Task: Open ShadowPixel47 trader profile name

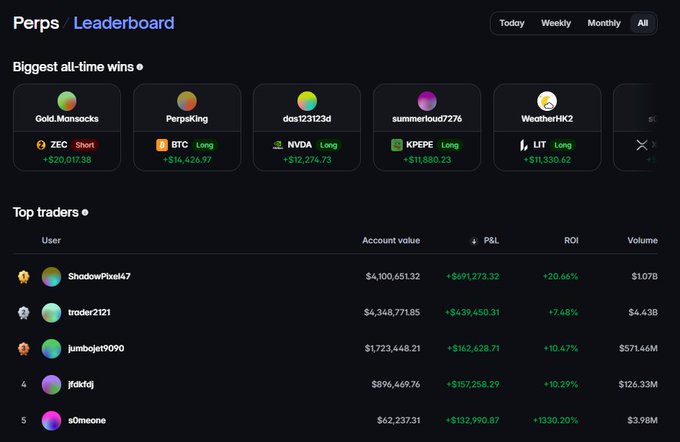Action: click(99, 276)
